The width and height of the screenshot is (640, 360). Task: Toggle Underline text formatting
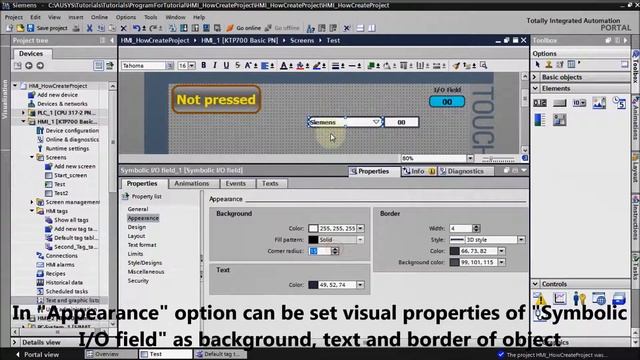pos(226,65)
